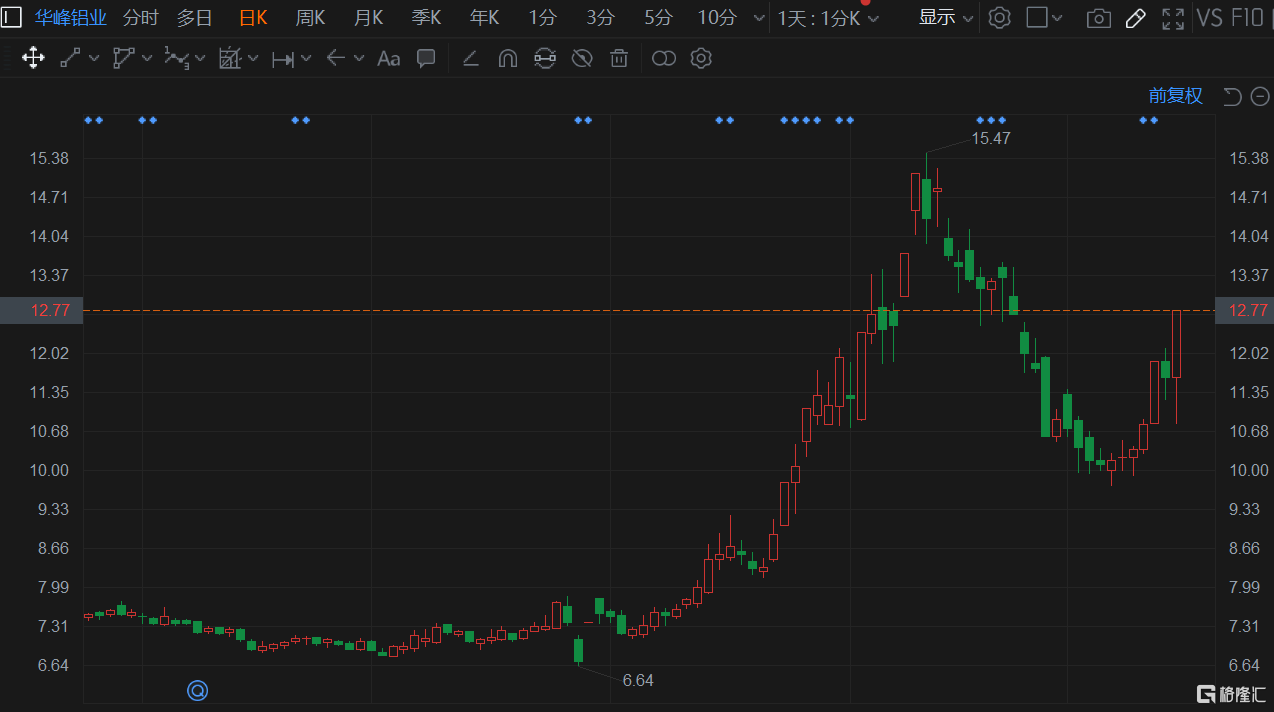Click the 华峰铝业 stock name
The width and height of the screenshot is (1274, 712).
coord(71,17)
